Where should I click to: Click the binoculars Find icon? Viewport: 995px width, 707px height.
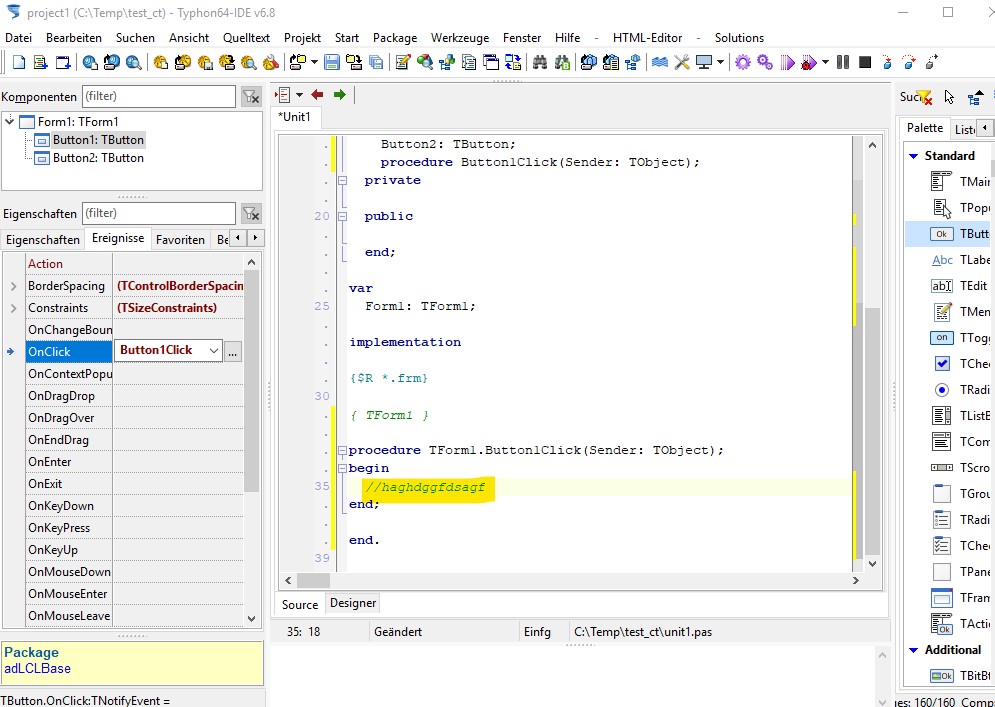pos(540,63)
